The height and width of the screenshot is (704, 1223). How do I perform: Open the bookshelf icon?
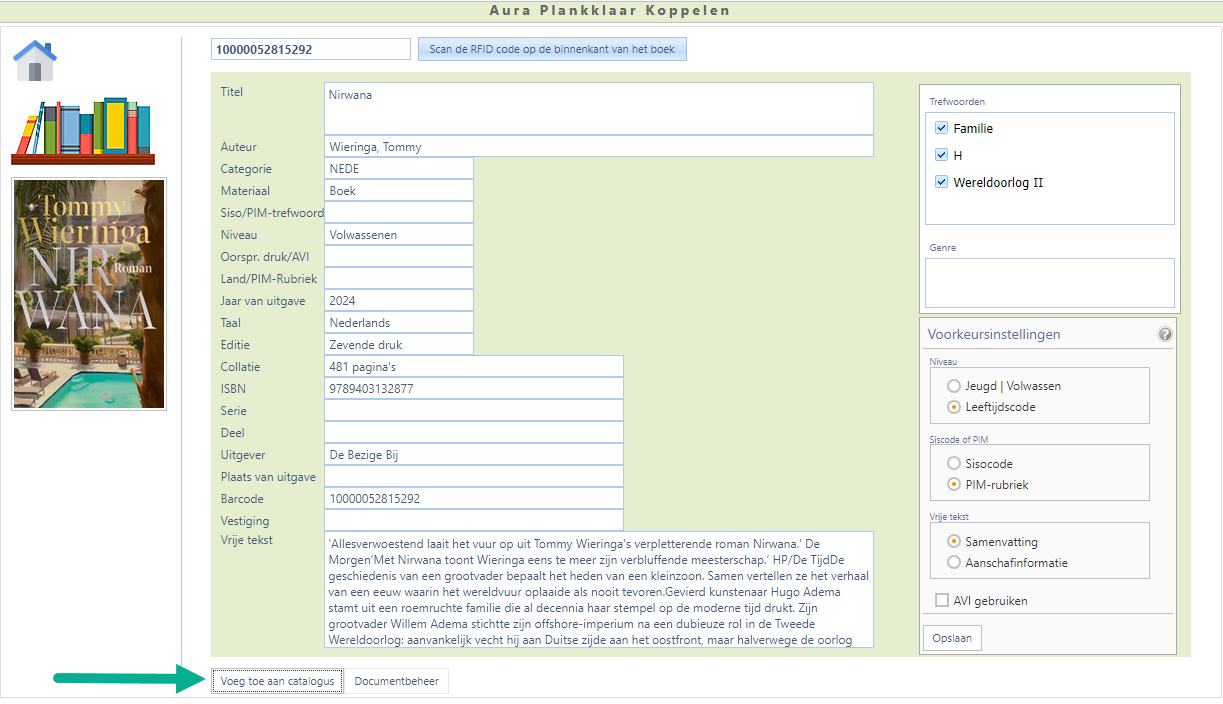click(83, 131)
